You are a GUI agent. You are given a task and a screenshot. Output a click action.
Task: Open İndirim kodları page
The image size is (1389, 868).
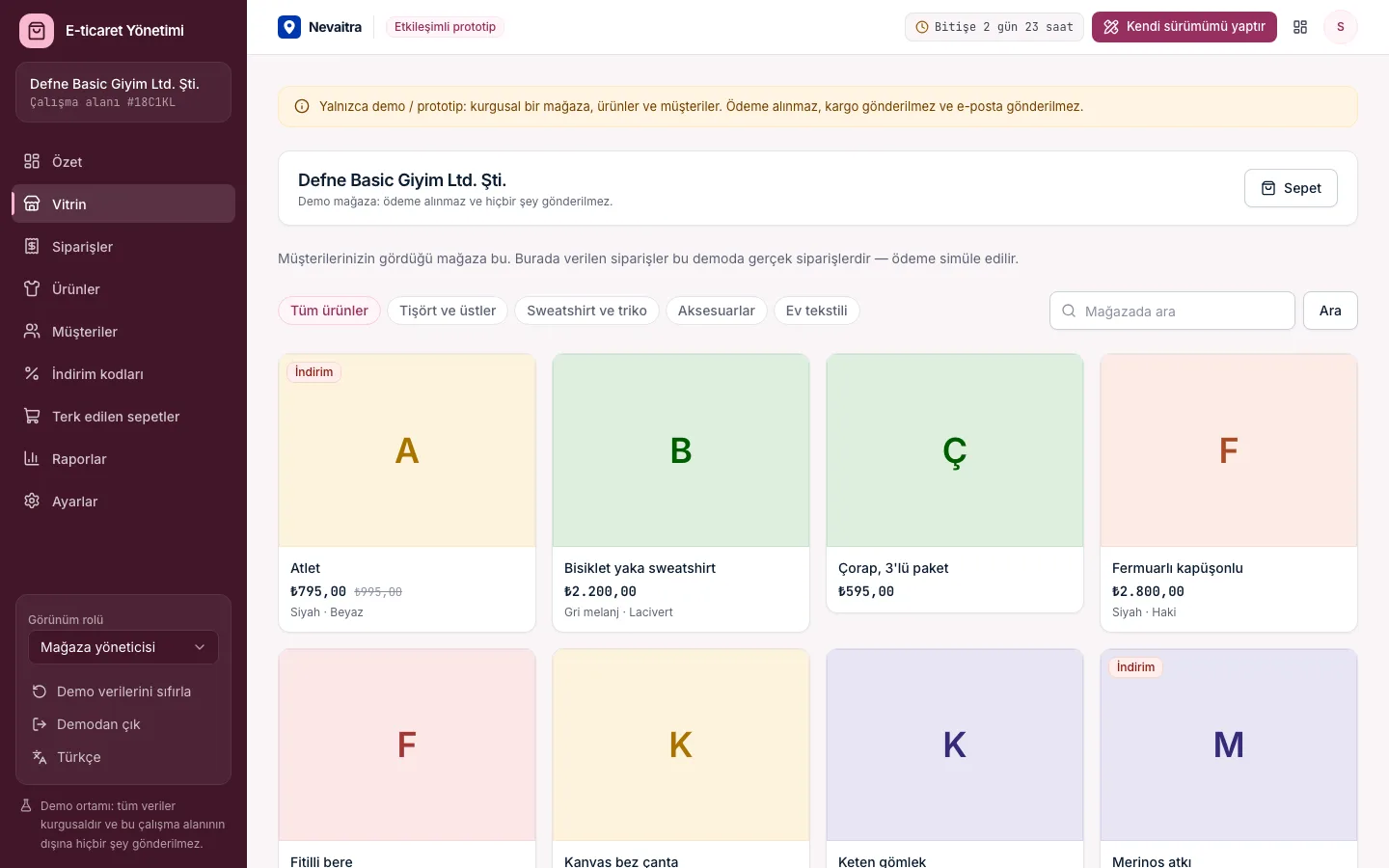123,373
